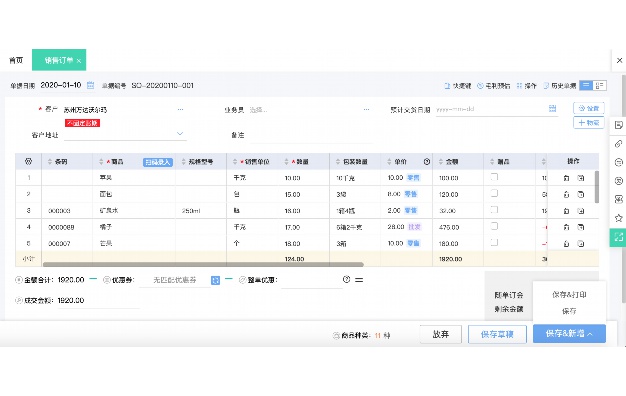Viewport: 626px width, 396px height.
Task: Click the link chain icon in right sidebar
Action: (x=618, y=144)
